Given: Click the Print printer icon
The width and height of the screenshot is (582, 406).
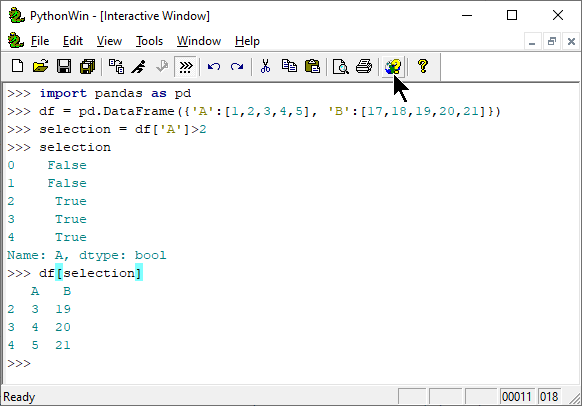Looking at the screenshot, I should point(364,67).
